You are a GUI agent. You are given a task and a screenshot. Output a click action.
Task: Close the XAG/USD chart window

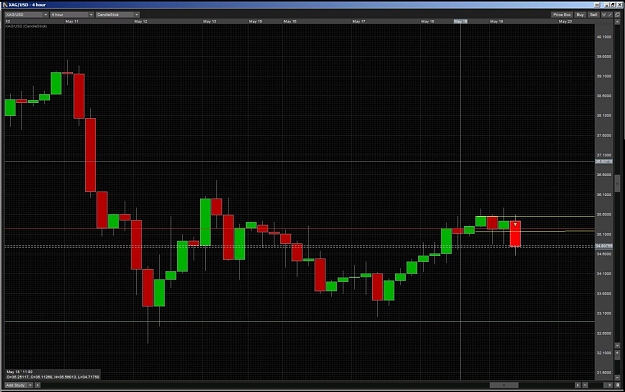[619, 5]
